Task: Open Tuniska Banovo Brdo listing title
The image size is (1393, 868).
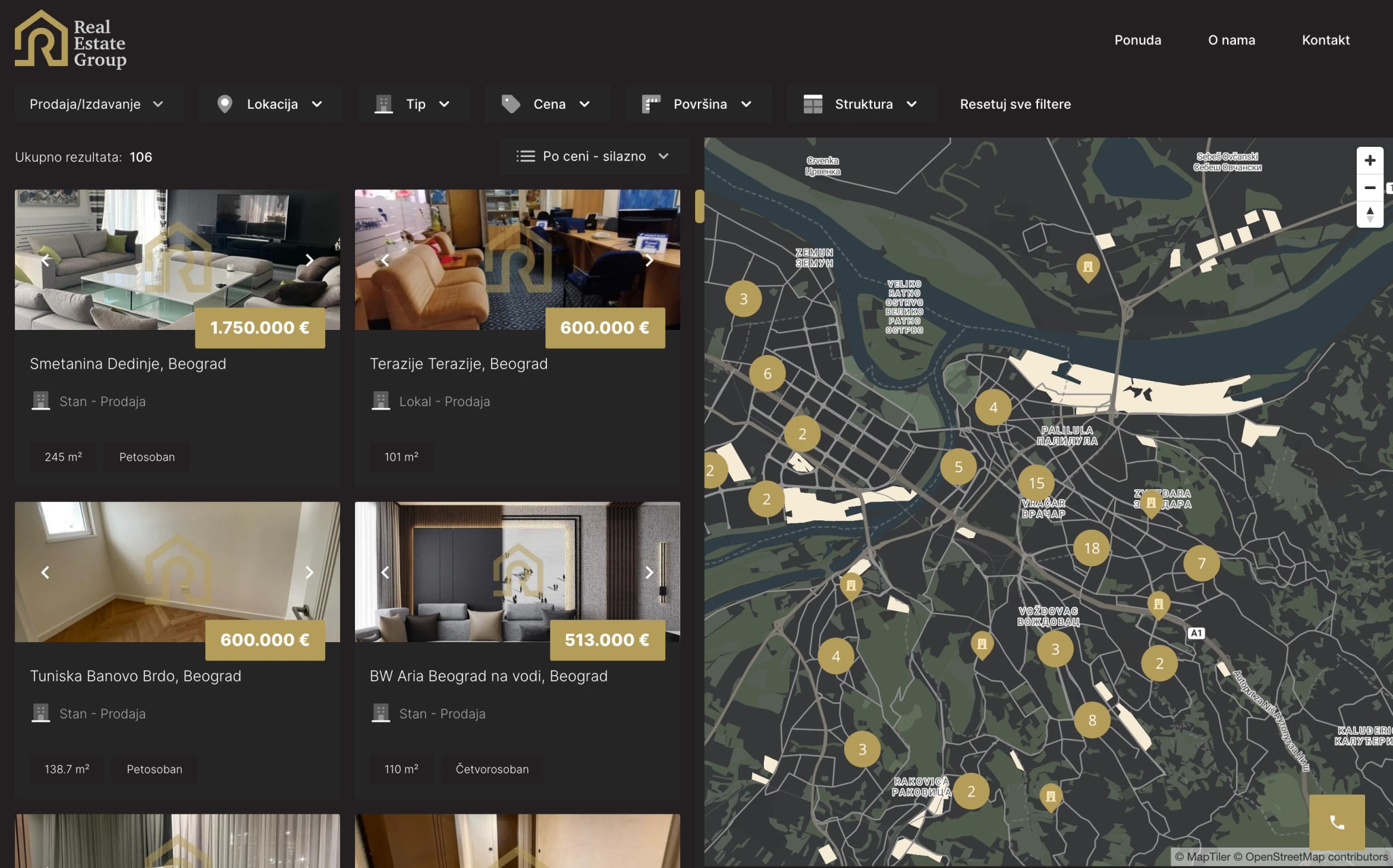Action: pyautogui.click(x=135, y=676)
